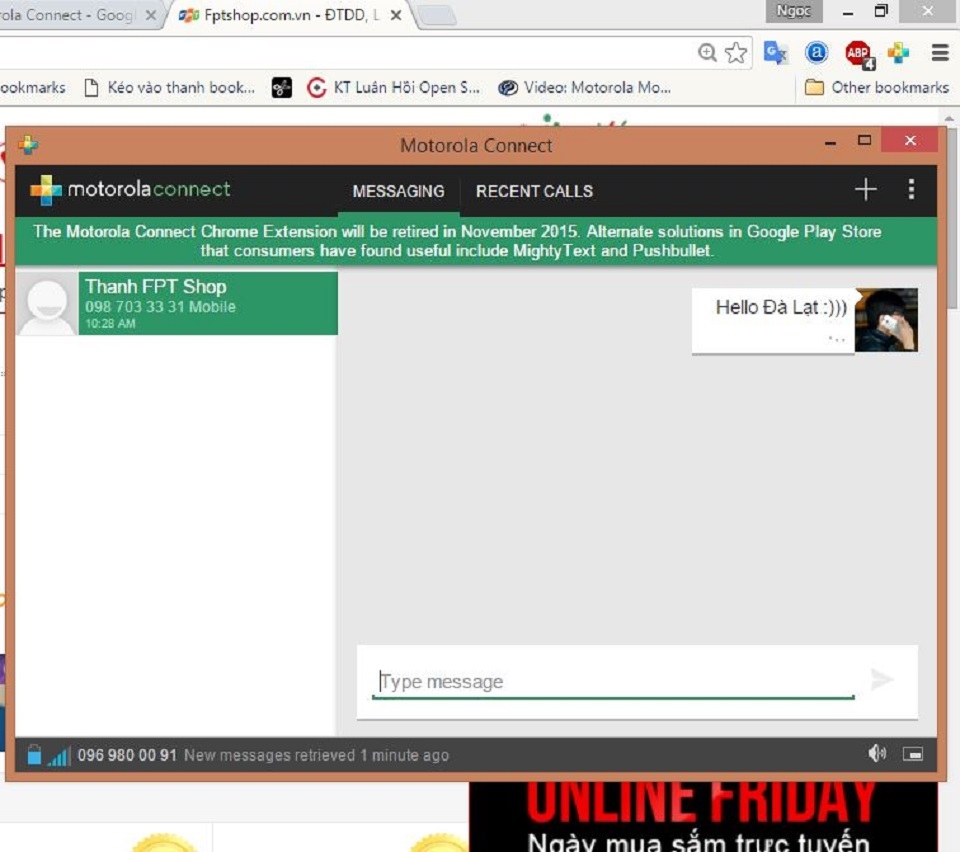Viewport: 960px width, 852px height.
Task: Open a new browser tab
Action: (438, 16)
